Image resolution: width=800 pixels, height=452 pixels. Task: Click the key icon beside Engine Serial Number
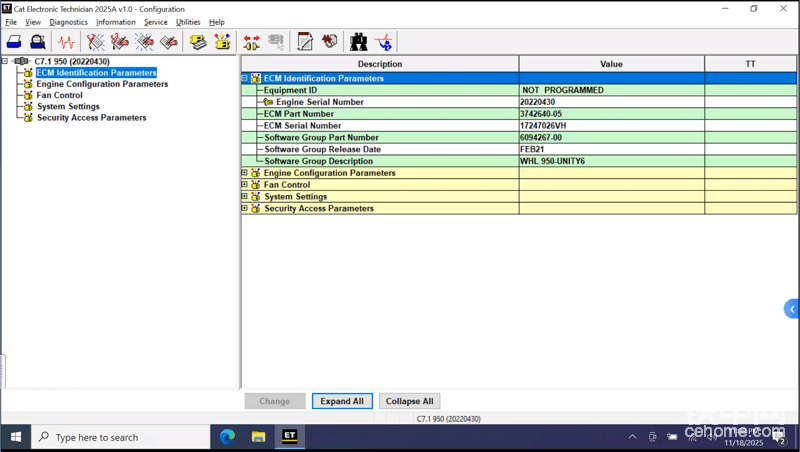(x=268, y=102)
